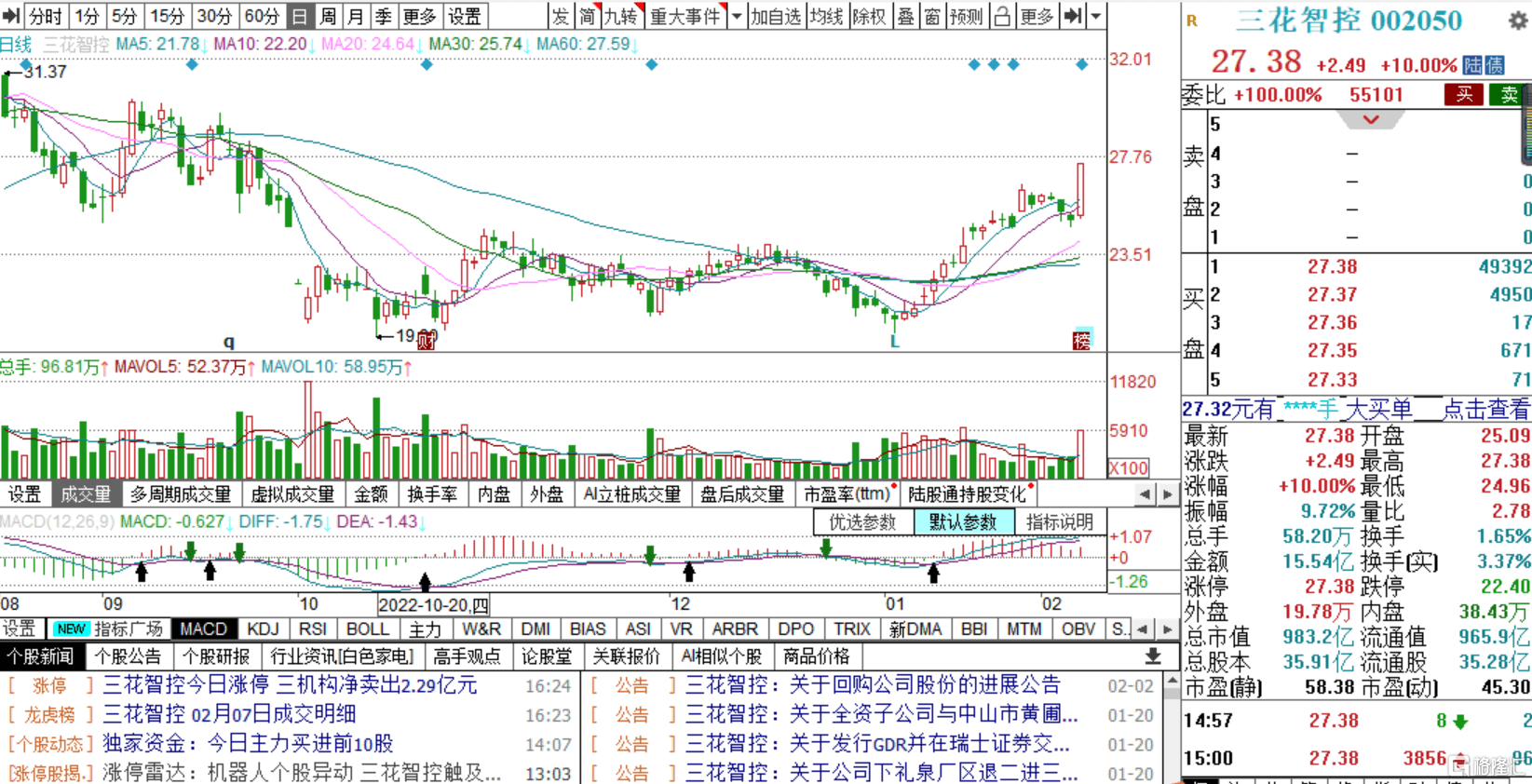Switch to the 论股堂 tab

pos(547,656)
